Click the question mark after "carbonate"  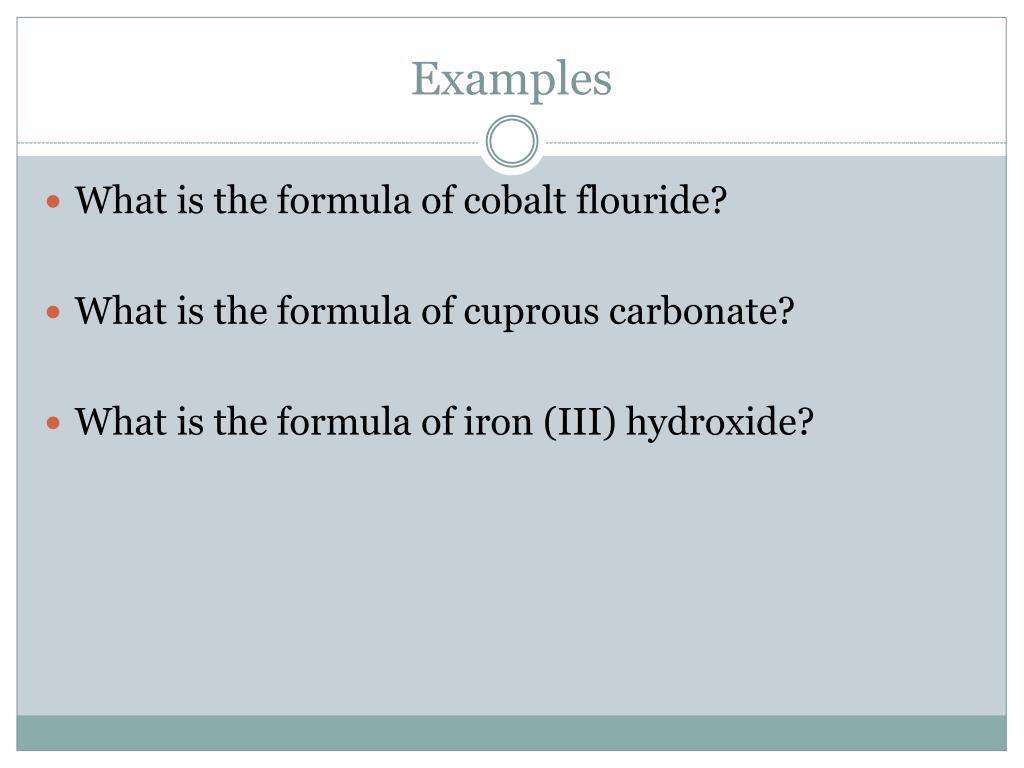tap(786, 311)
